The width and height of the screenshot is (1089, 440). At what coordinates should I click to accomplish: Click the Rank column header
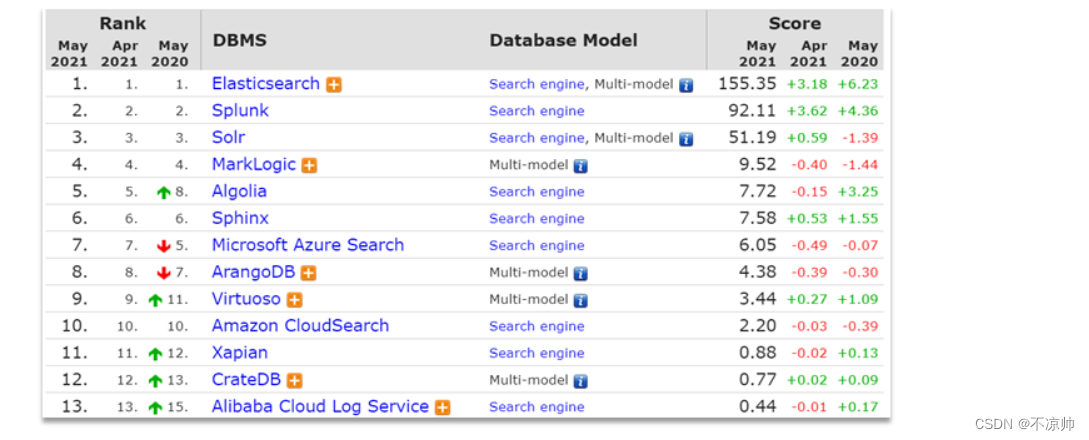(122, 23)
